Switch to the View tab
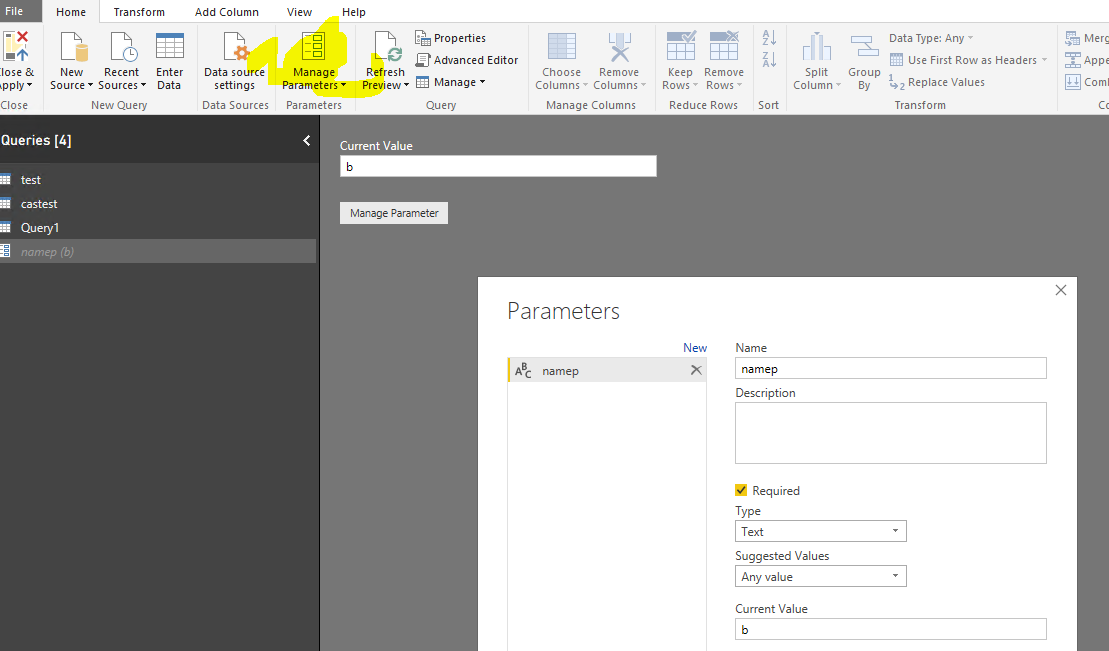1109x651 pixels. [x=299, y=12]
